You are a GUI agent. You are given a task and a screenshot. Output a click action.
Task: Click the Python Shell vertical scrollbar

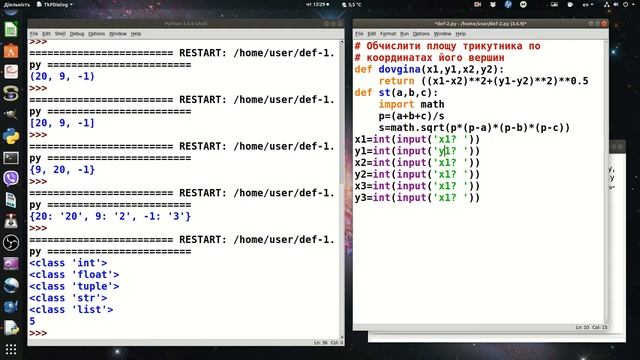[x=342, y=189]
